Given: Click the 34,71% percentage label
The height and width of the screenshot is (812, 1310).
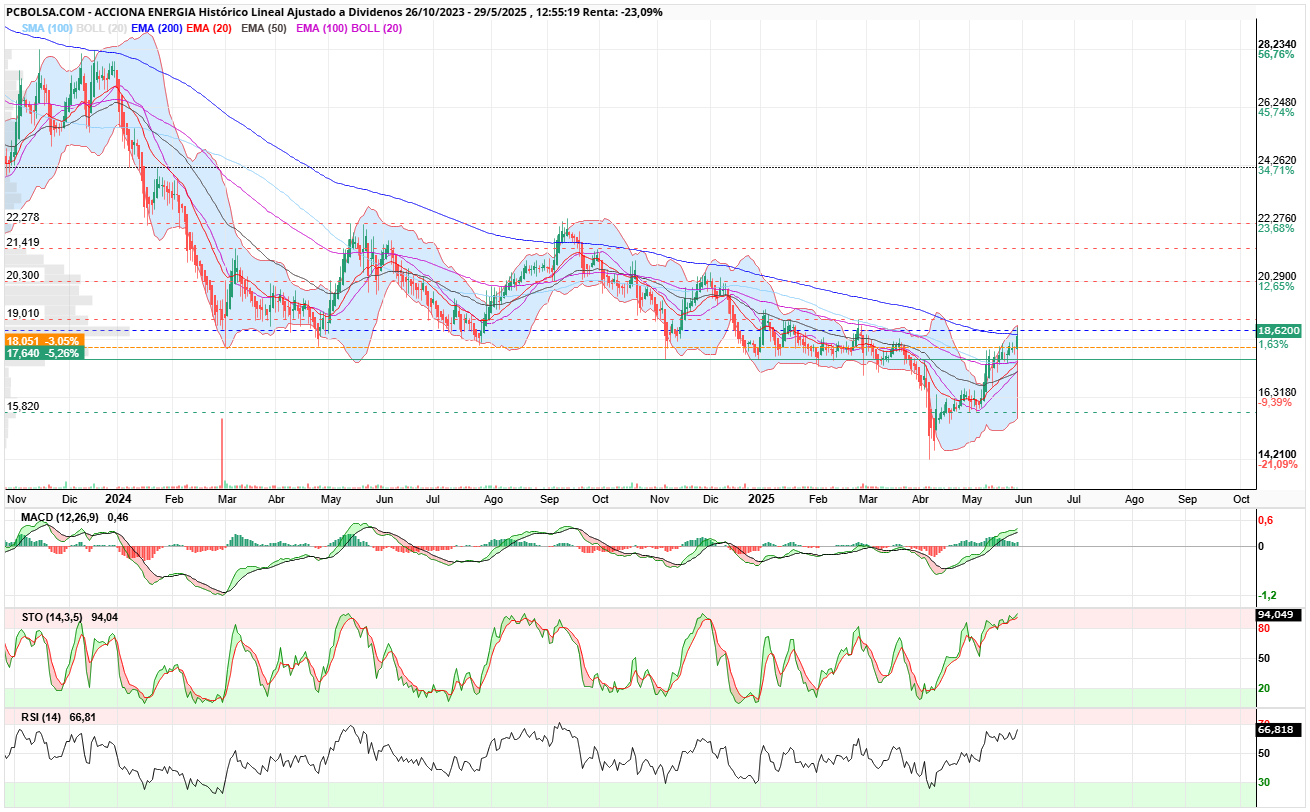Looking at the screenshot, I should [1275, 171].
